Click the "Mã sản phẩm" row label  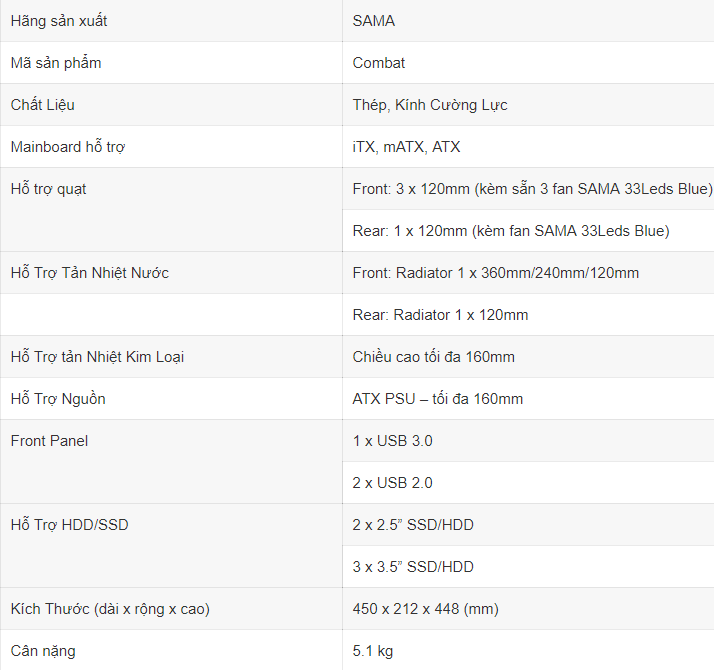click(x=56, y=63)
